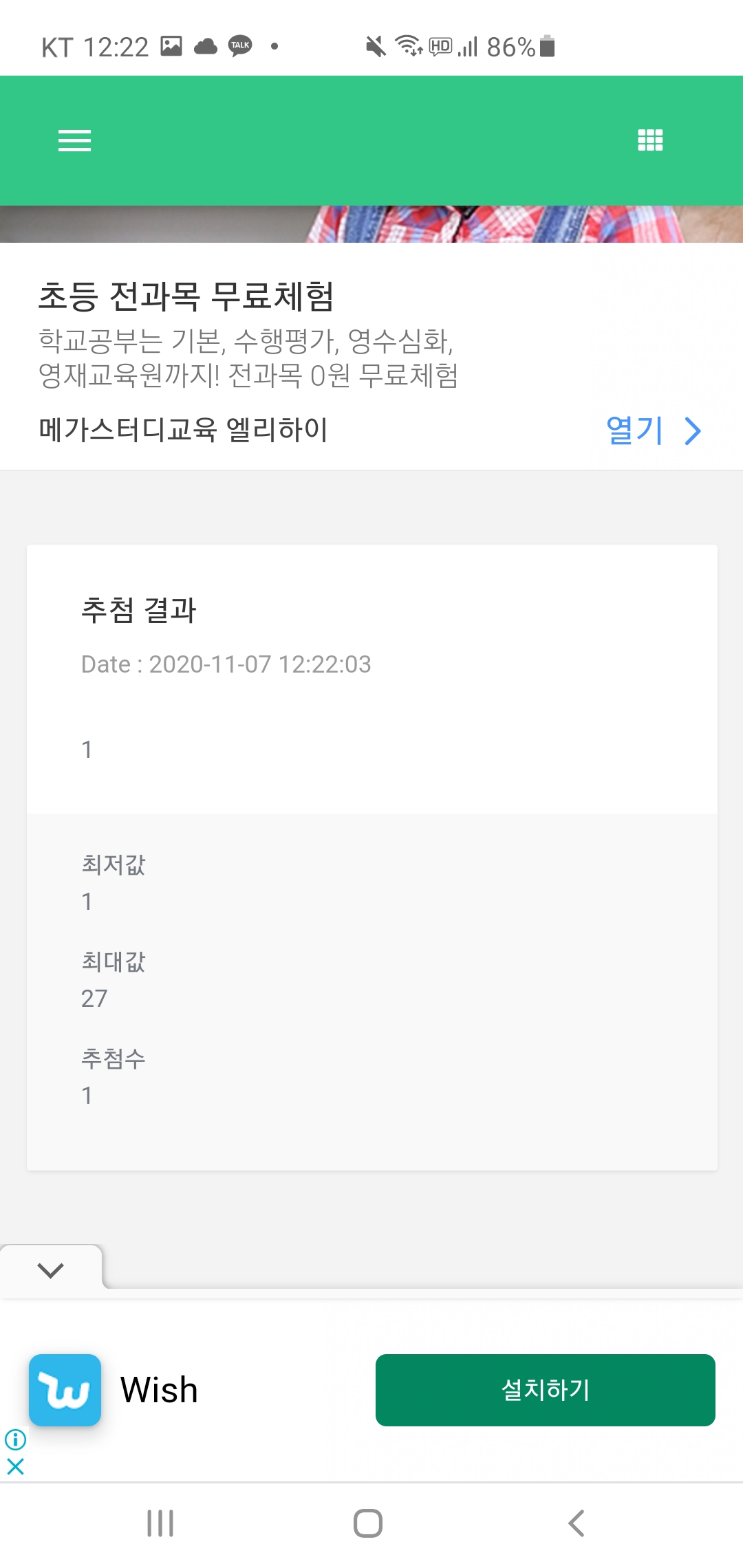Viewport: 743px width, 1568px height.
Task: Click the 열기 link
Action: [x=634, y=431]
